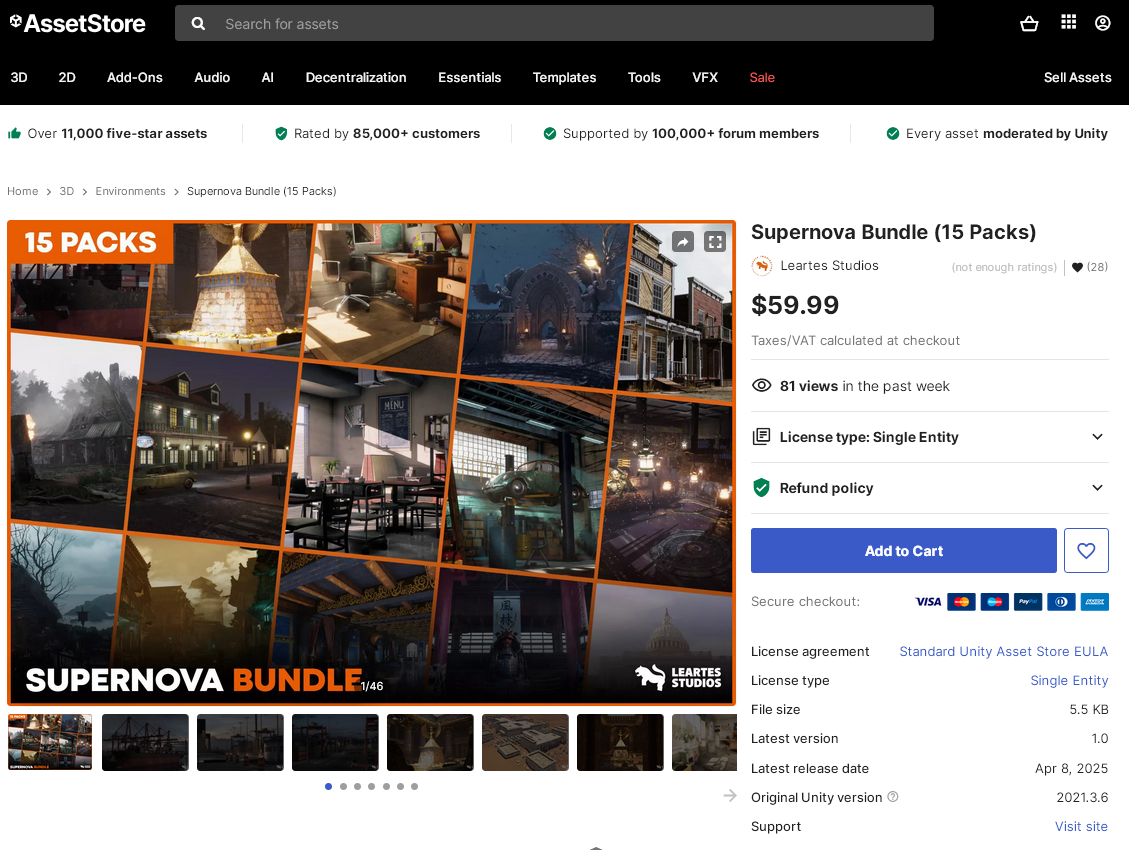This screenshot has width=1129, height=850.
Task: Open the VFX menu
Action: tap(705, 78)
